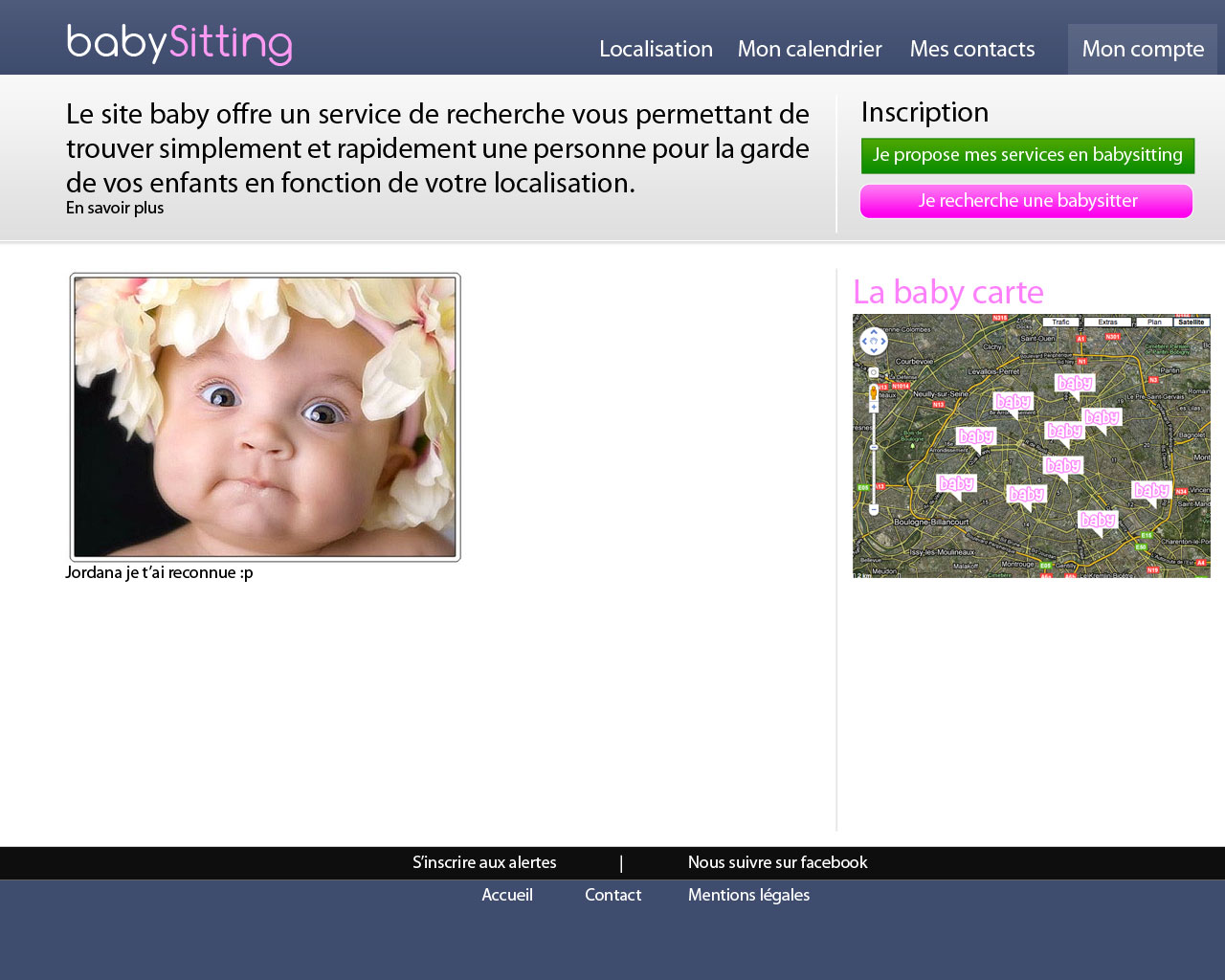Viewport: 1225px width, 980px height.
Task: Click the baby marker below Levallois-Perret
Action: (1013, 403)
